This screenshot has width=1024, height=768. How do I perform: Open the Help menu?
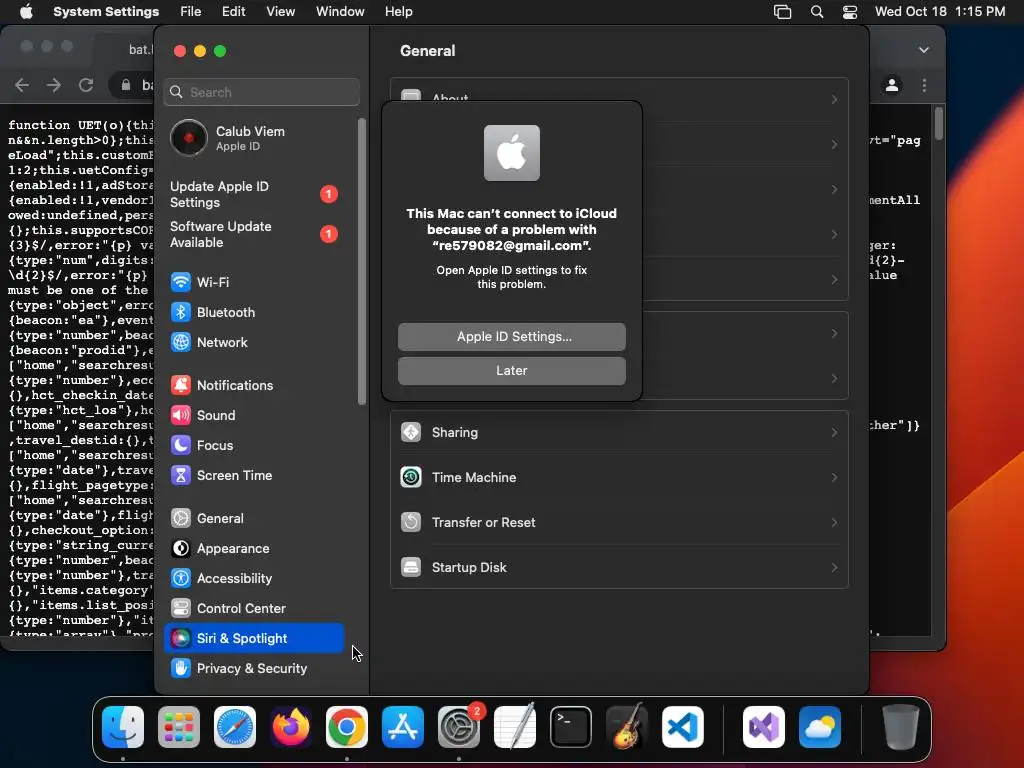398,12
